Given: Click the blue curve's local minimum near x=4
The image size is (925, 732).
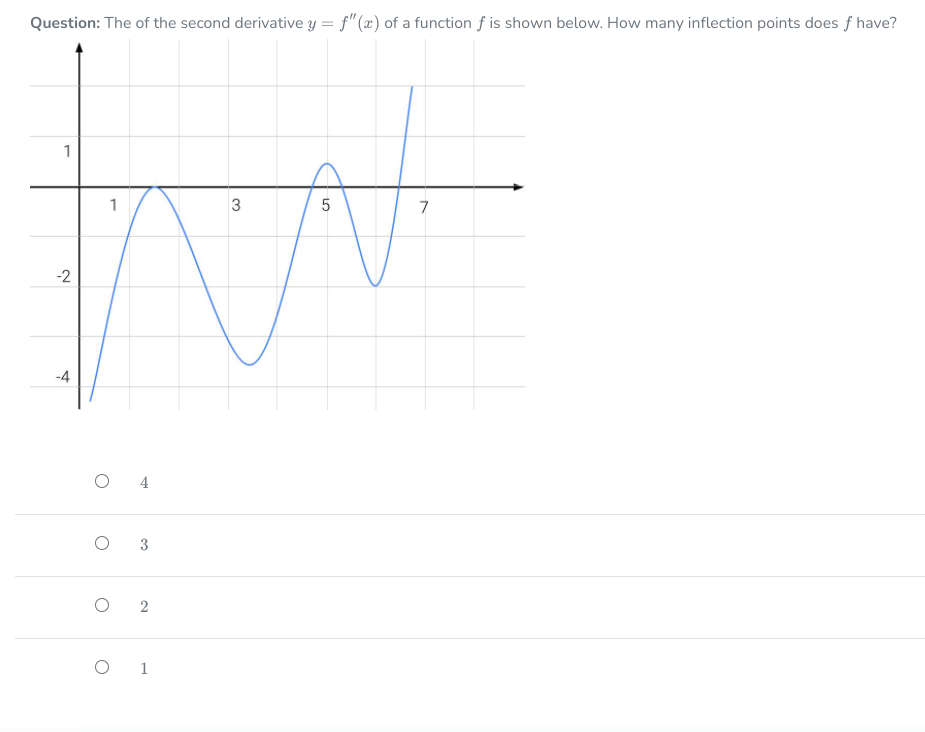Looking at the screenshot, I should coord(248,364).
